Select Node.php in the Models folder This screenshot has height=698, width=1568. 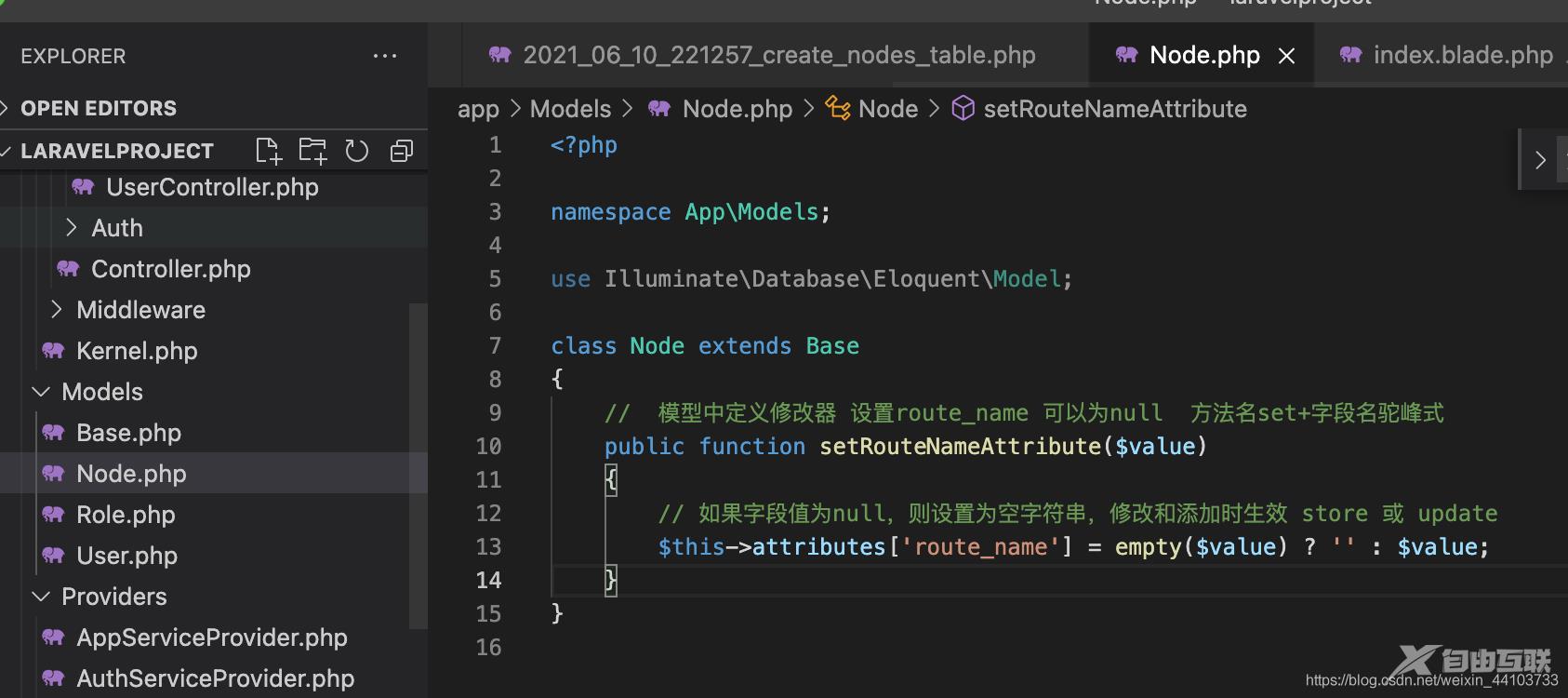coord(131,474)
